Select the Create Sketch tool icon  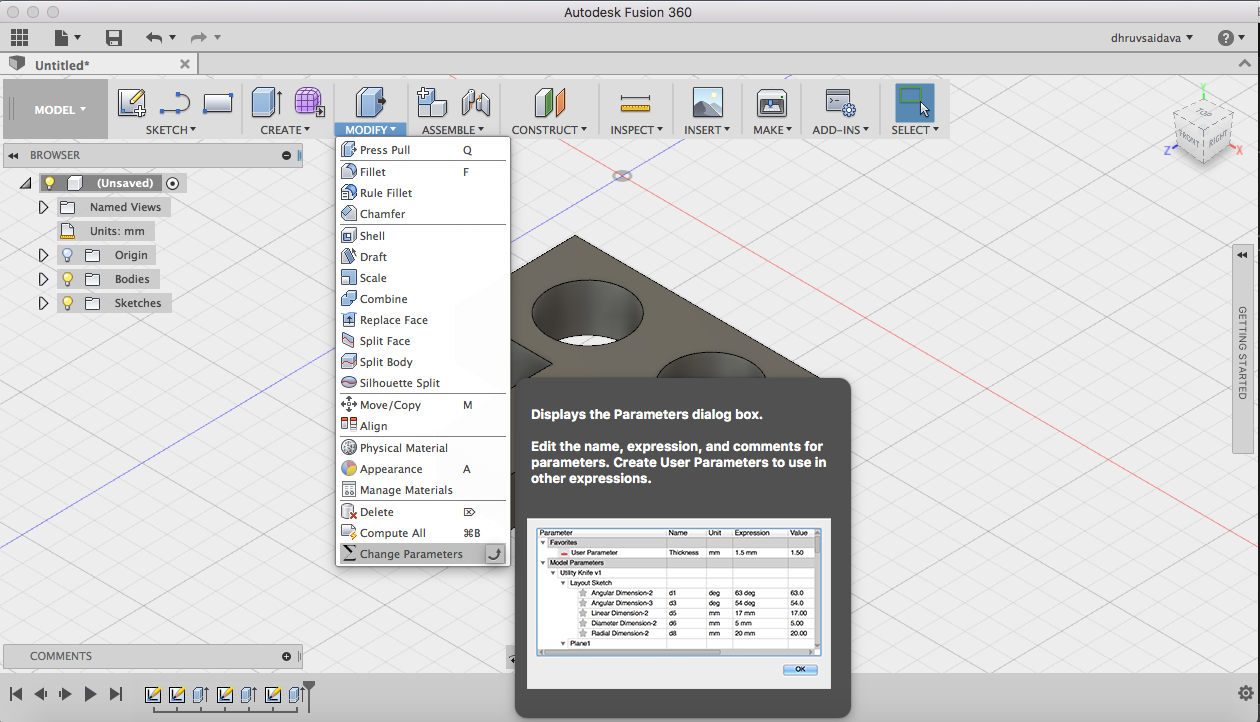[x=132, y=102]
